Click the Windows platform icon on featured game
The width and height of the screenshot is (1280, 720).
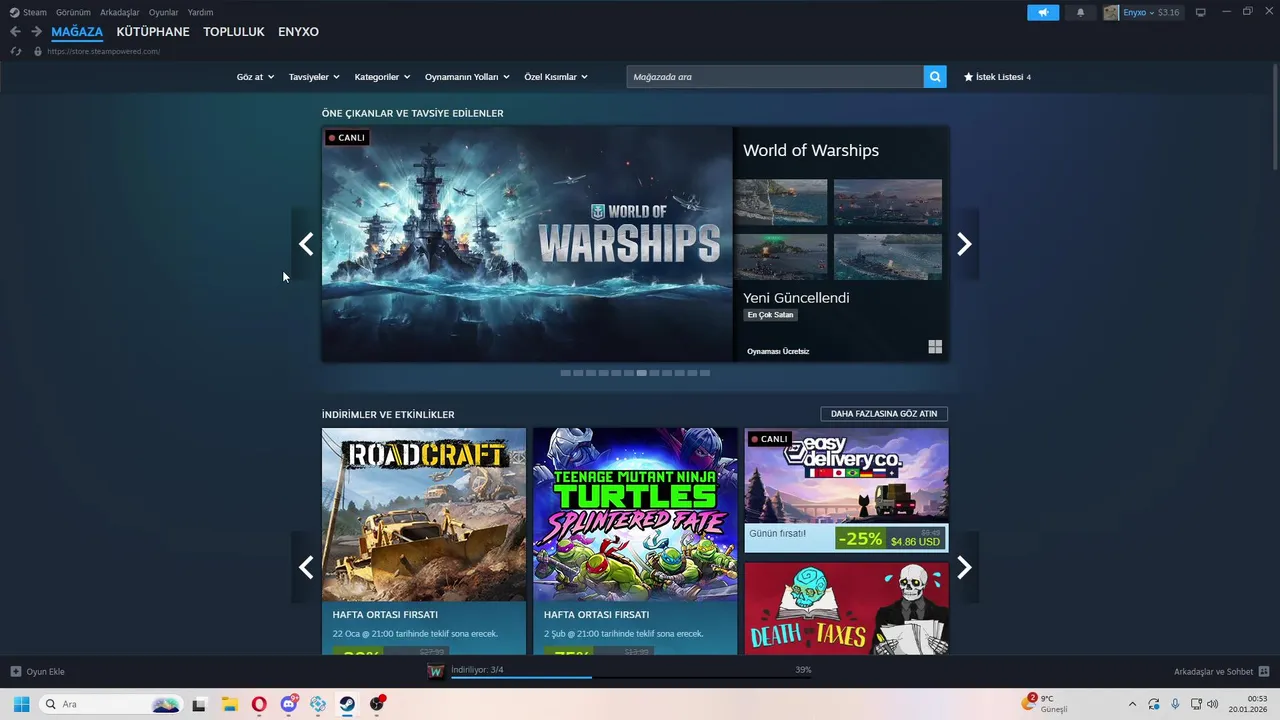[935, 347]
